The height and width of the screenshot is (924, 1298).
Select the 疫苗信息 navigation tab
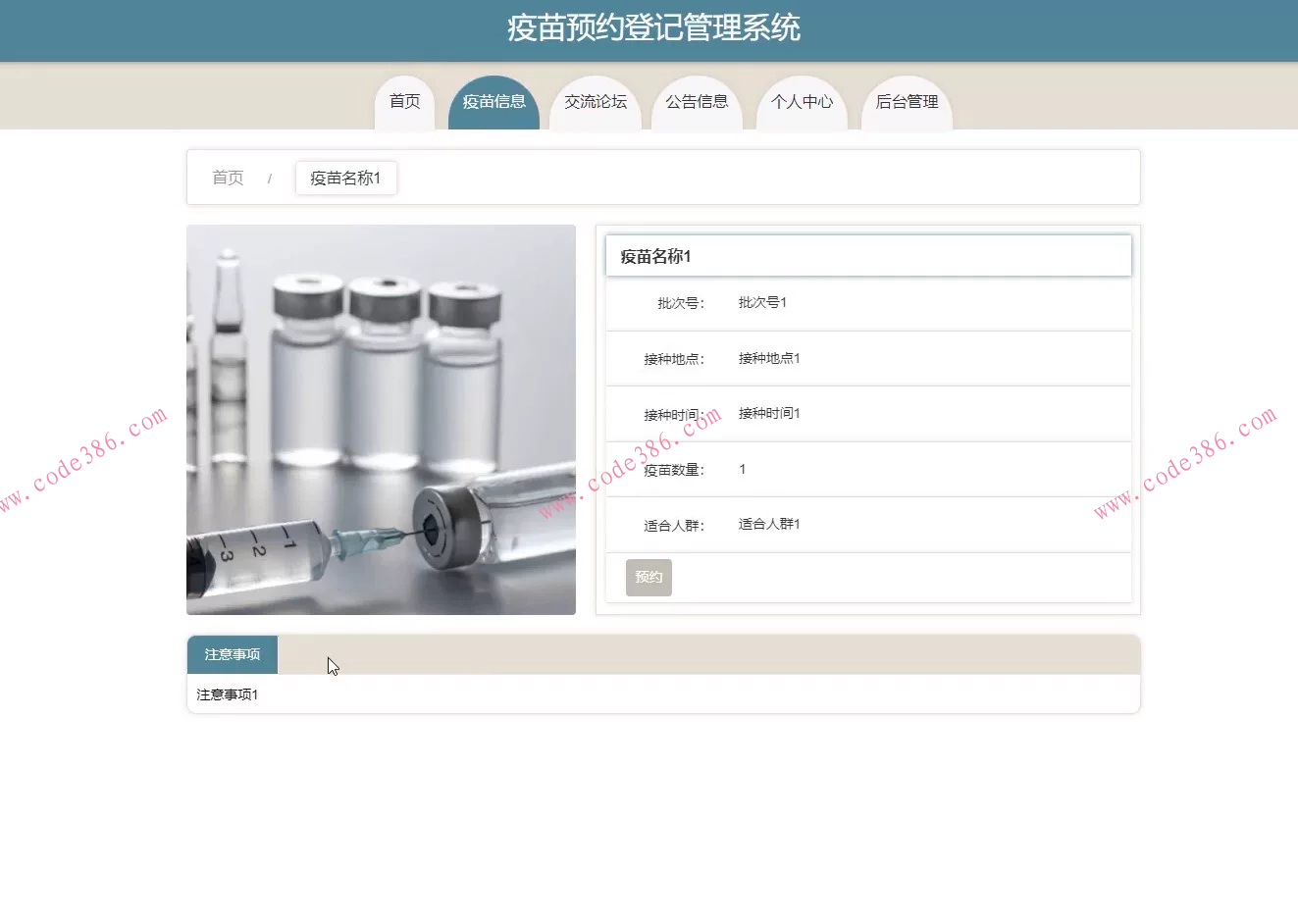pos(493,100)
